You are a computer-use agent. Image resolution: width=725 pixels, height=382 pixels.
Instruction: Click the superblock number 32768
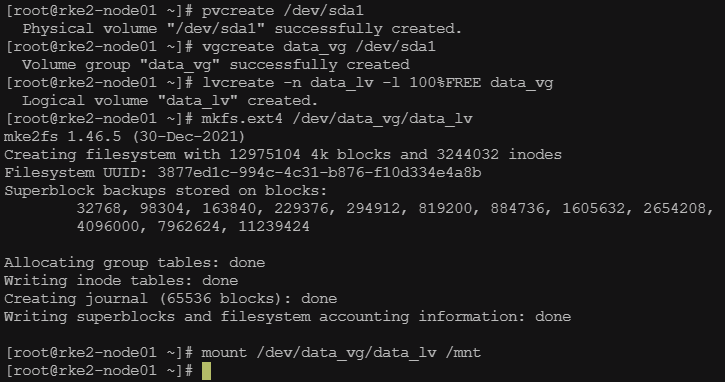pyautogui.click(x=102, y=209)
